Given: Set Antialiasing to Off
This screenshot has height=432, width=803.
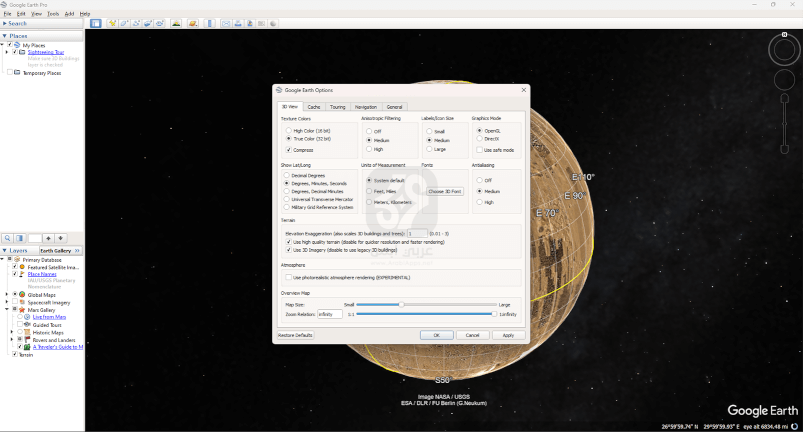Looking at the screenshot, I should tap(479, 180).
